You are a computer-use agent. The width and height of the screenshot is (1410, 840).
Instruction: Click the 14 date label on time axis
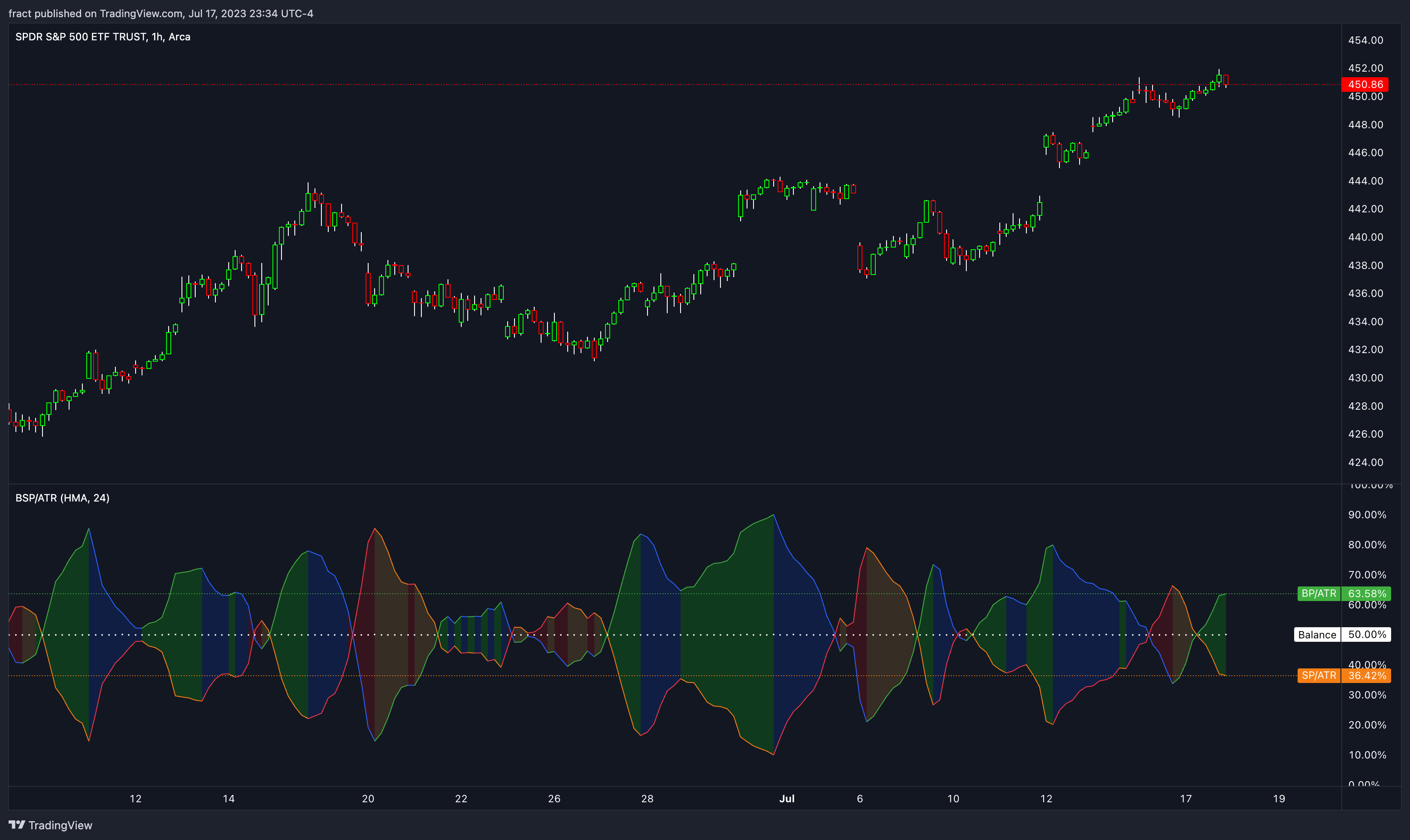coord(229,799)
